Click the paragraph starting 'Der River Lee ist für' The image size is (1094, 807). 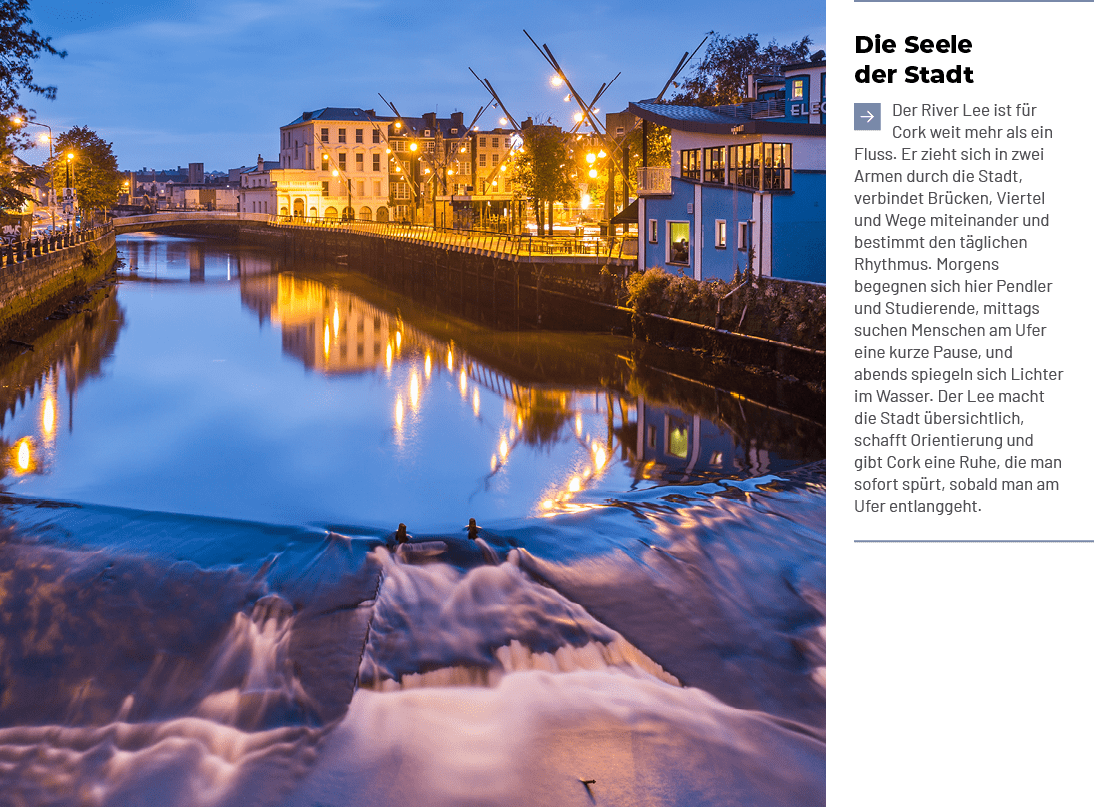tap(958, 308)
